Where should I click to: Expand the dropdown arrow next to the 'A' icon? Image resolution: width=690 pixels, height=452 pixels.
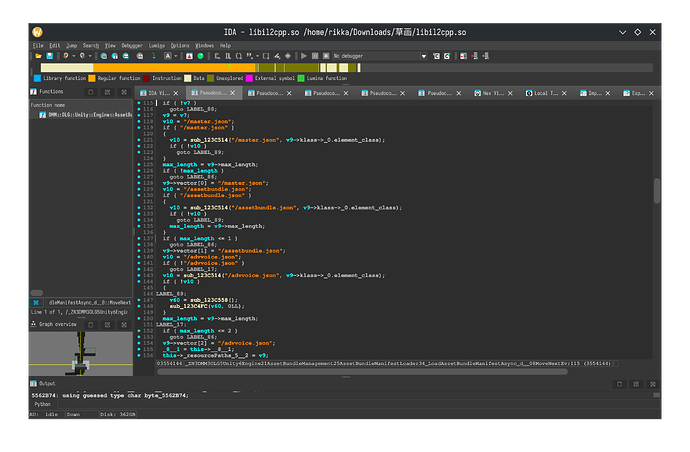[175, 56]
